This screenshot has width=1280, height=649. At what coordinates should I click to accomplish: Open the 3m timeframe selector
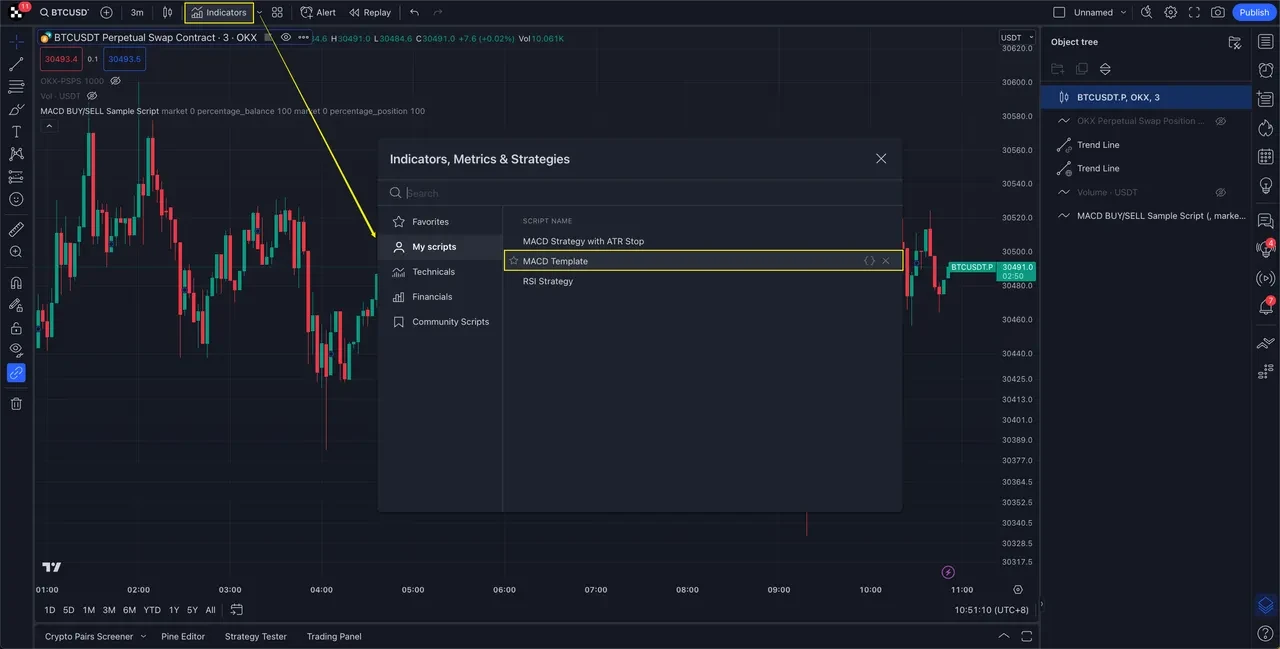point(137,13)
